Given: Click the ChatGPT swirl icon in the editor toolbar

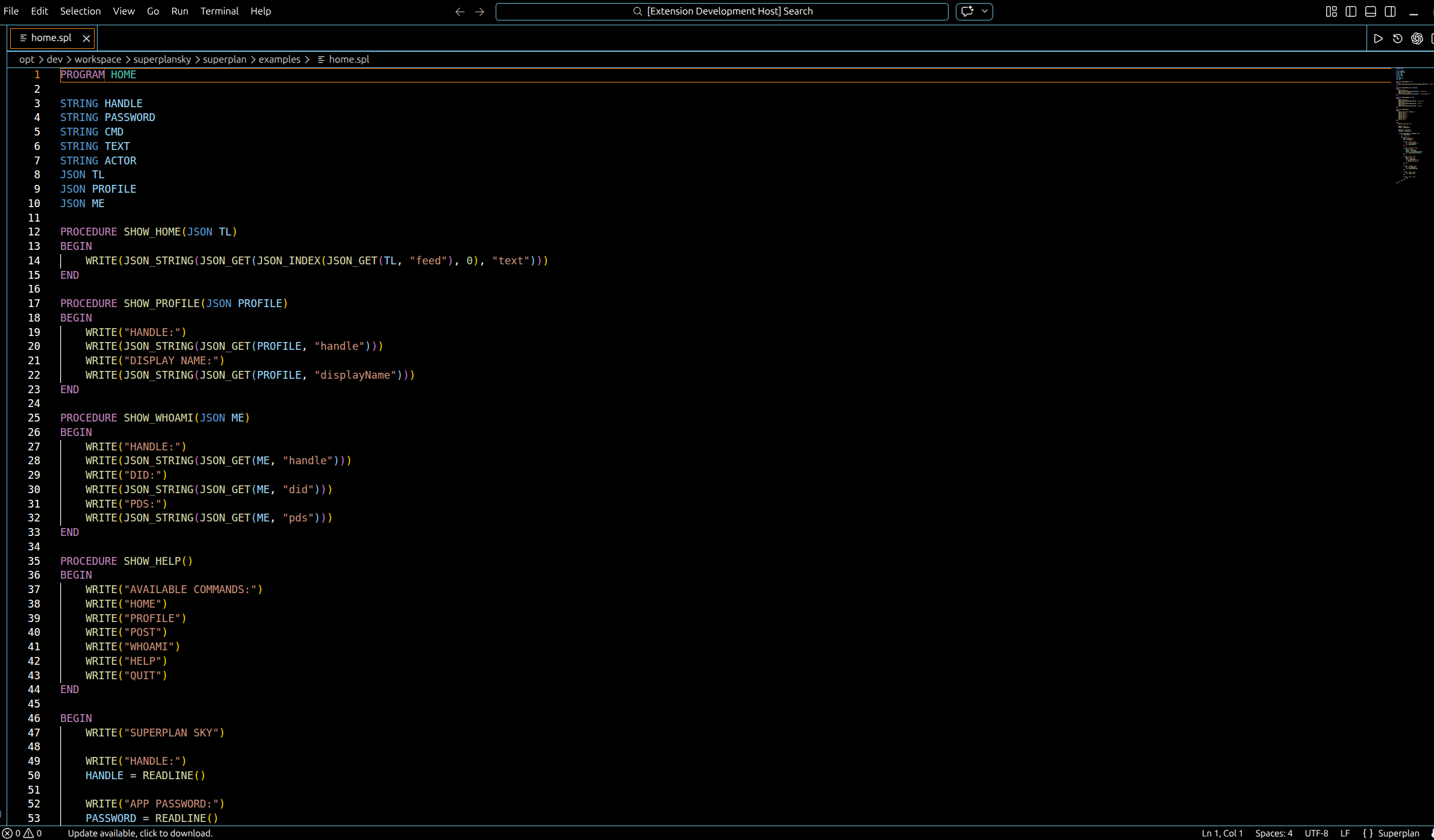Looking at the screenshot, I should point(1417,39).
